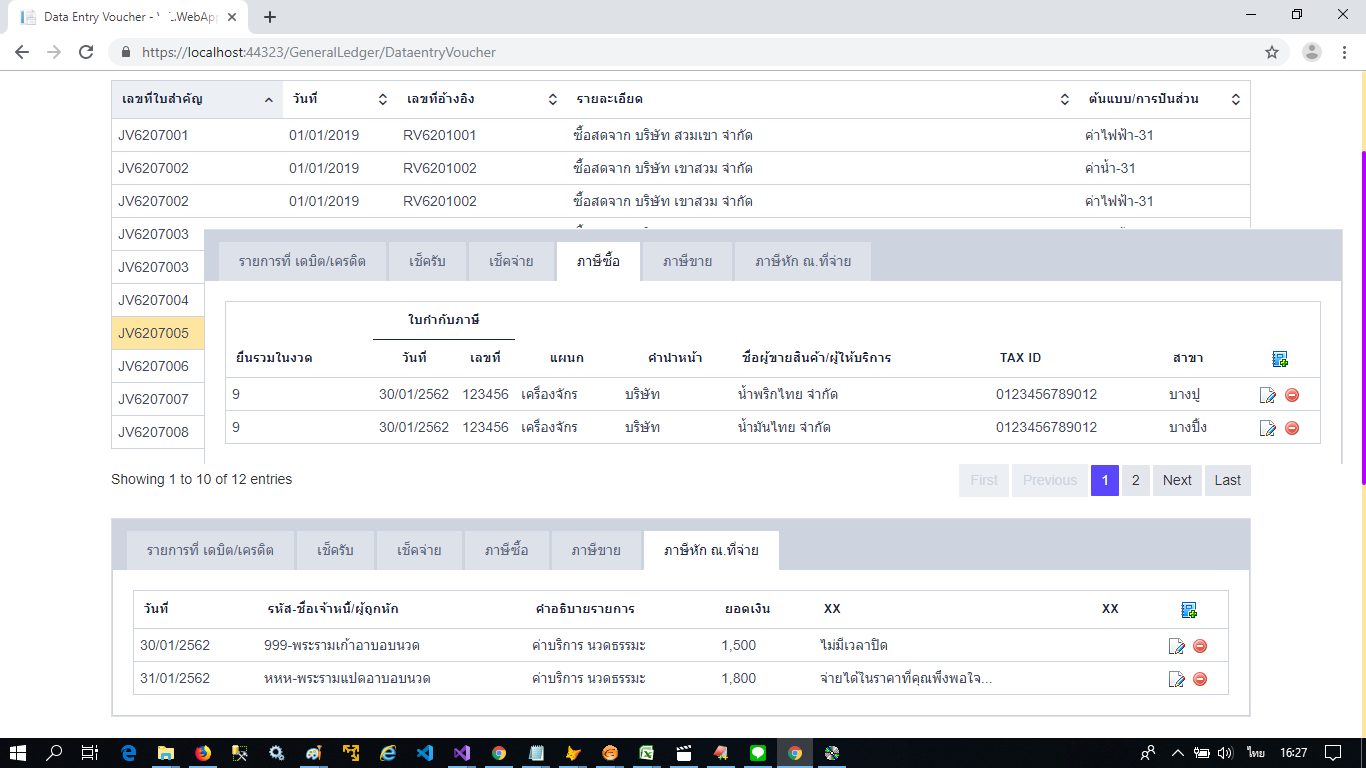Edit the น้ำพริกไทย จำกัด invoice entry
Image resolution: width=1366 pixels, height=768 pixels.
(x=1267, y=394)
